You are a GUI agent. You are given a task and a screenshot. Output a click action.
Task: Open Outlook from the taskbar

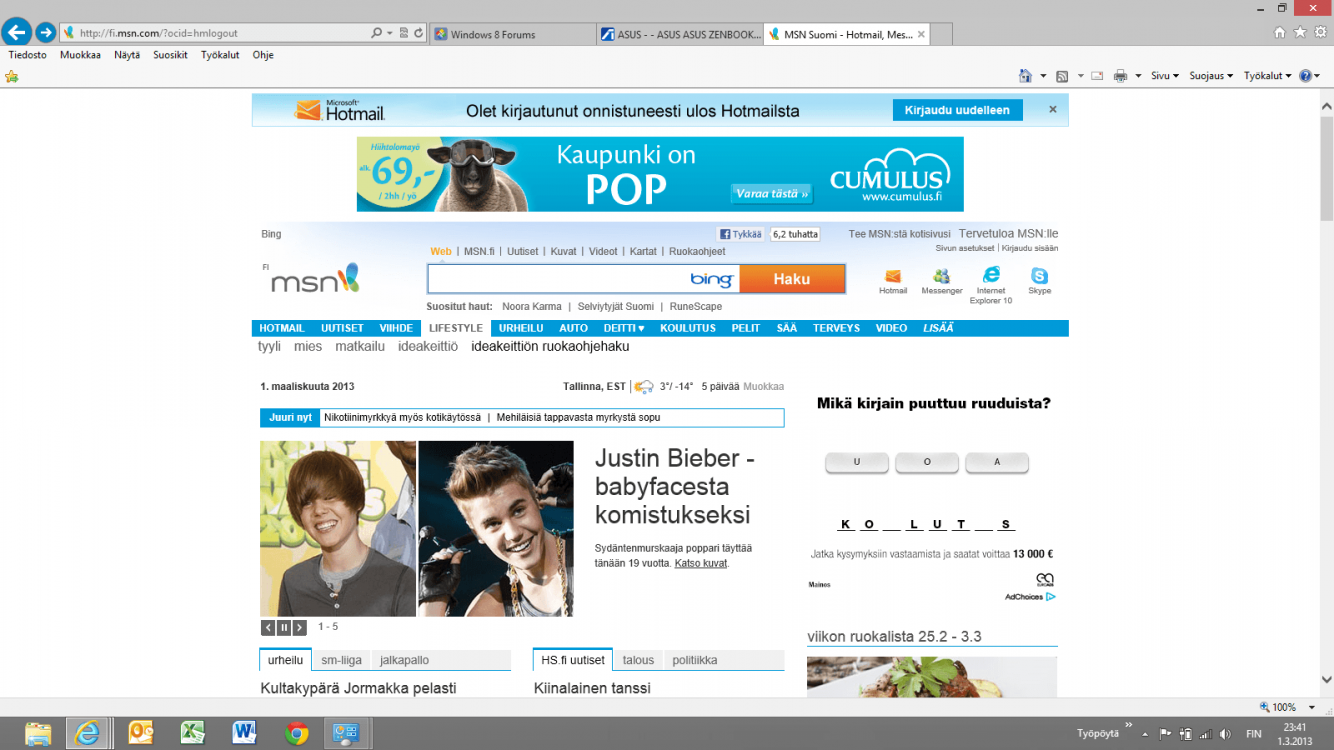[x=140, y=733]
